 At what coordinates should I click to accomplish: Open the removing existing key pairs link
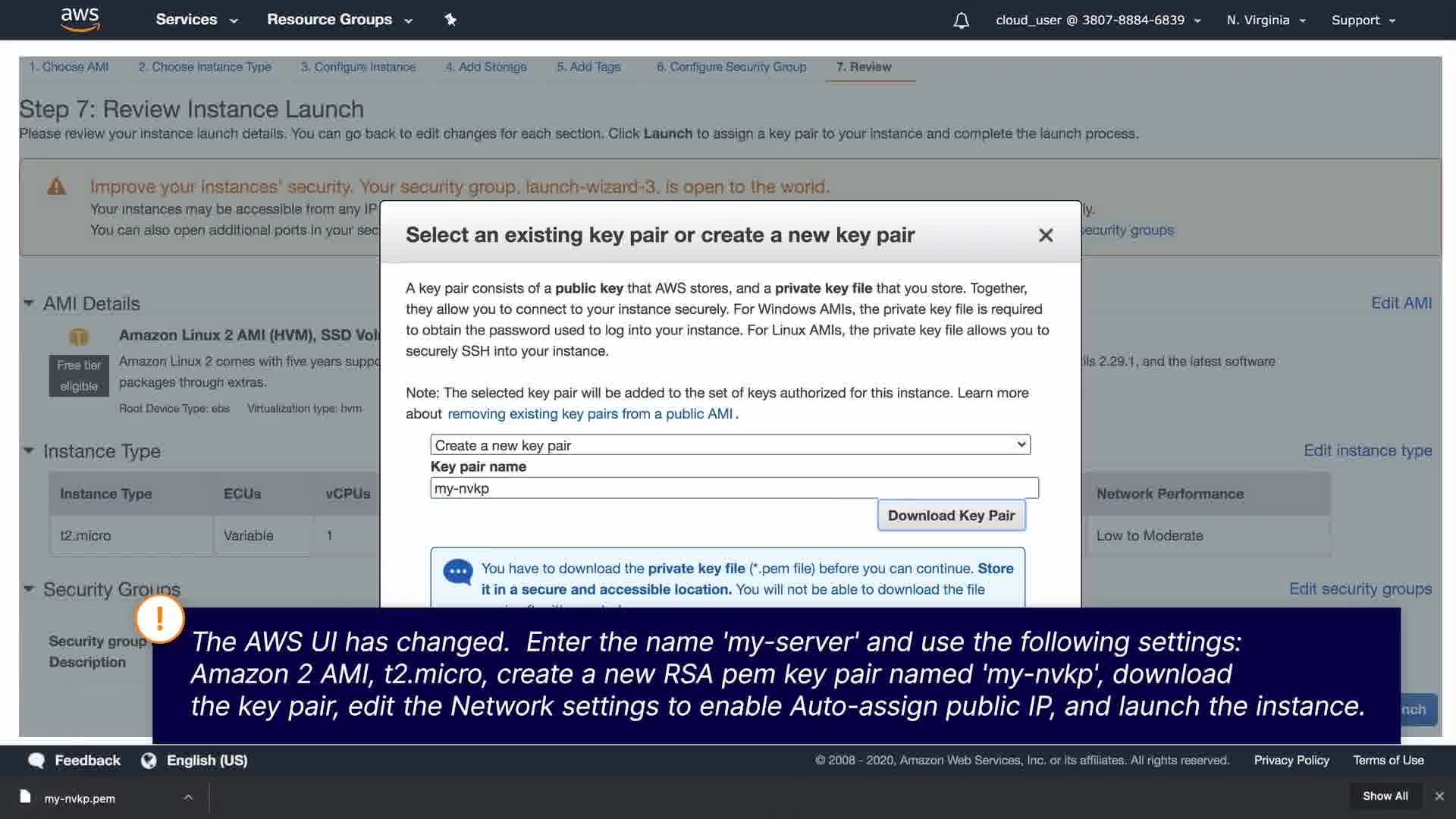(590, 414)
